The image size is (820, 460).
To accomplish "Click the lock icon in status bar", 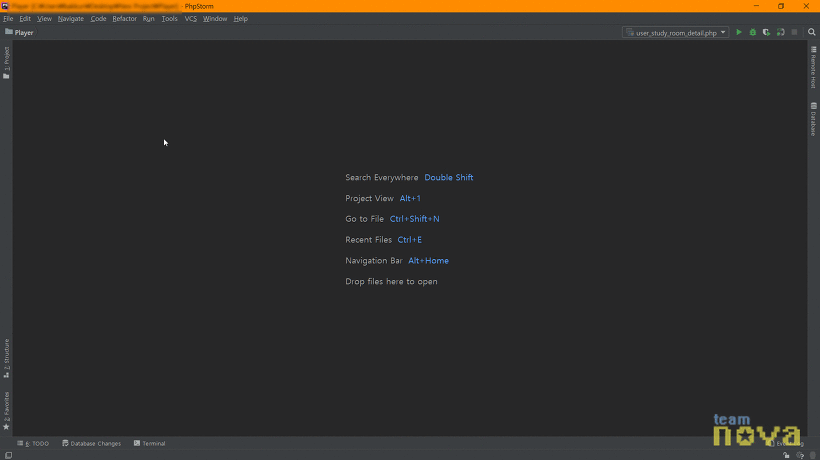I will (x=786, y=455).
